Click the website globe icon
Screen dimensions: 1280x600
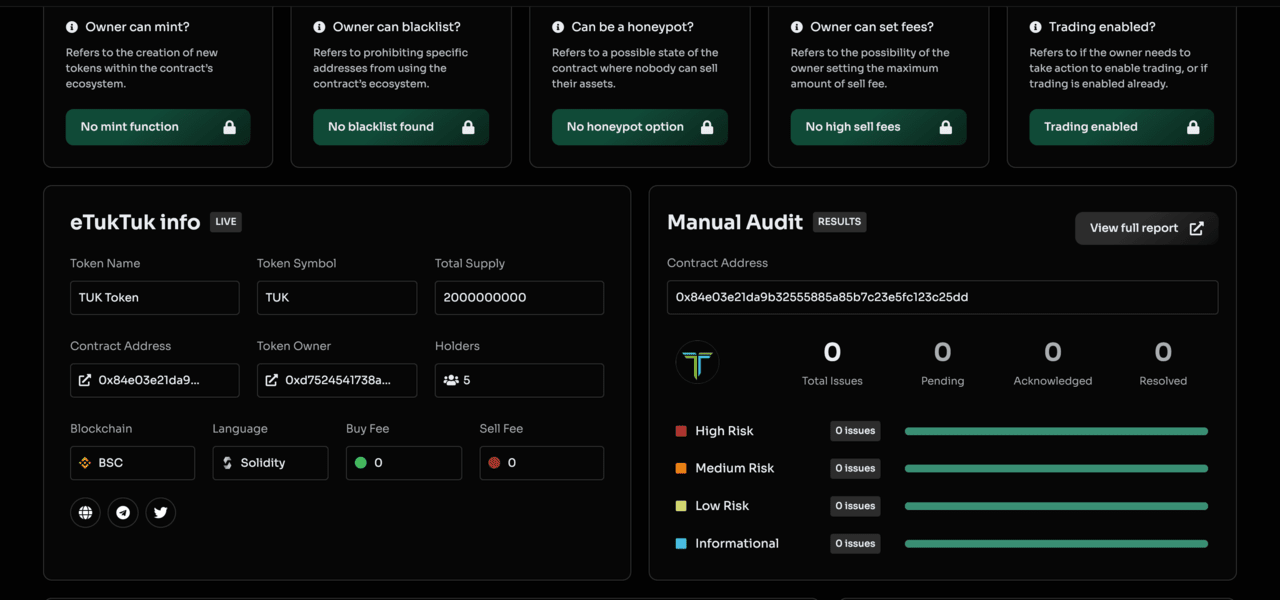[85, 513]
